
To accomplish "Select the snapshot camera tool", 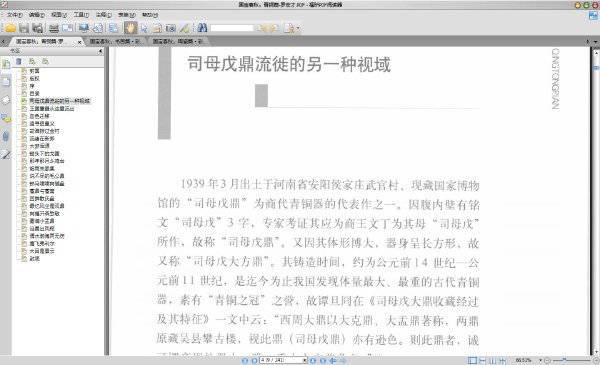I will coord(171,28).
